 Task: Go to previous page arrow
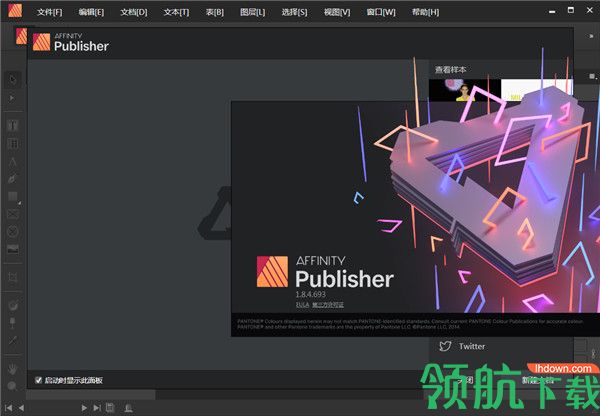coord(21,408)
